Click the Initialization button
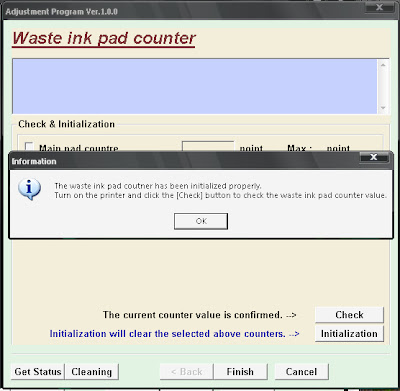400x391 pixels. (x=349, y=334)
